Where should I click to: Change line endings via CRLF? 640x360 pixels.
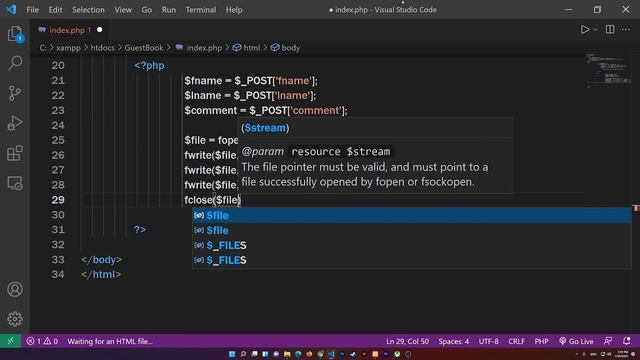click(516, 341)
